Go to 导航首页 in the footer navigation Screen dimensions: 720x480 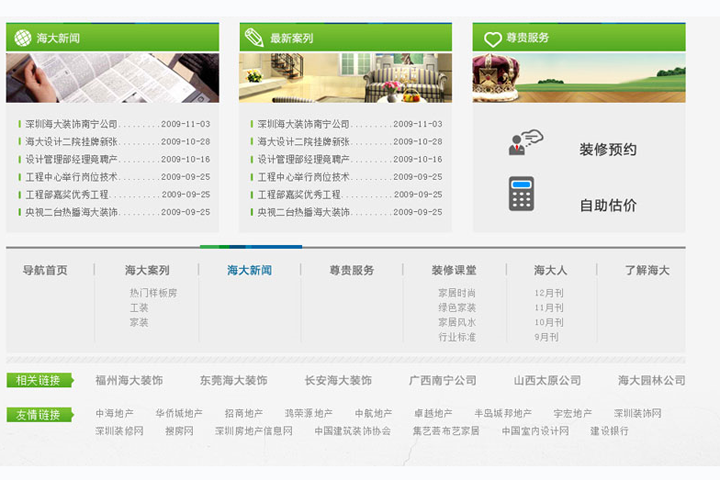point(45,270)
